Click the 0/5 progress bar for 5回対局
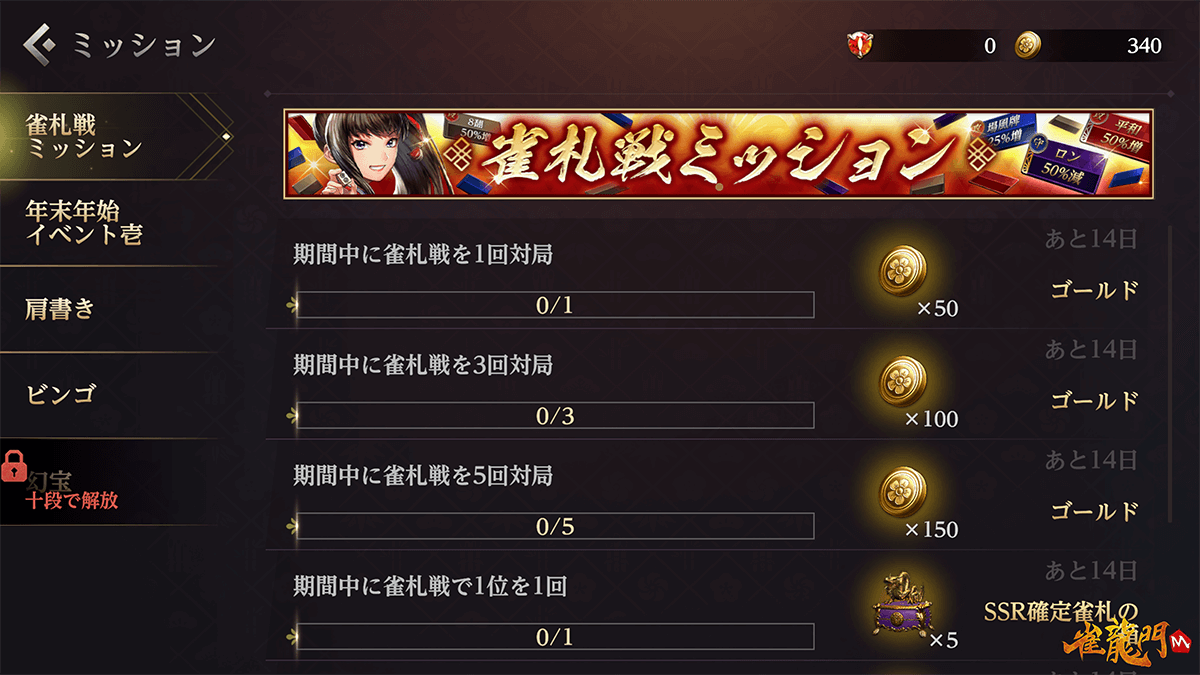The width and height of the screenshot is (1200, 675). click(x=555, y=526)
